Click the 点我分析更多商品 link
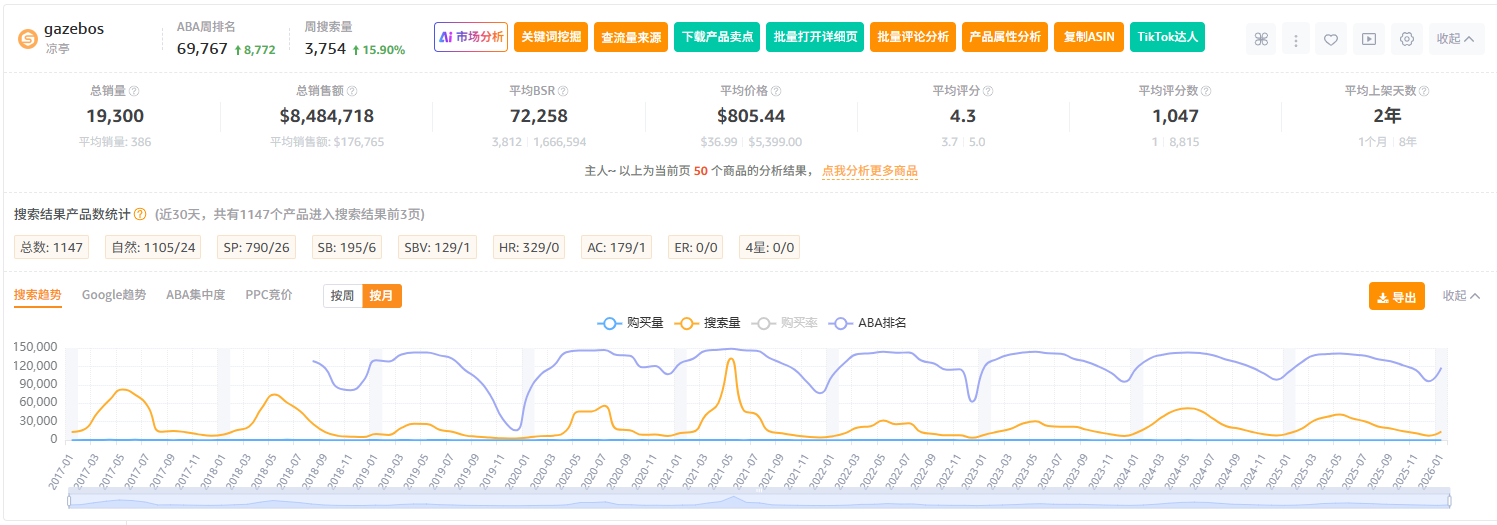This screenshot has width=1497, height=525. (x=869, y=171)
